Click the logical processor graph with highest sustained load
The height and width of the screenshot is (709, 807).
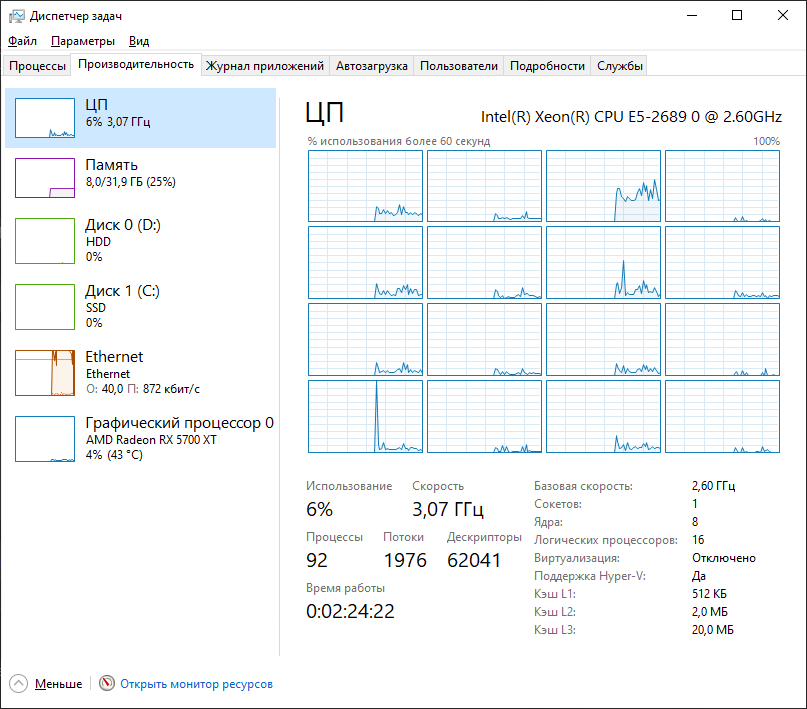603,186
